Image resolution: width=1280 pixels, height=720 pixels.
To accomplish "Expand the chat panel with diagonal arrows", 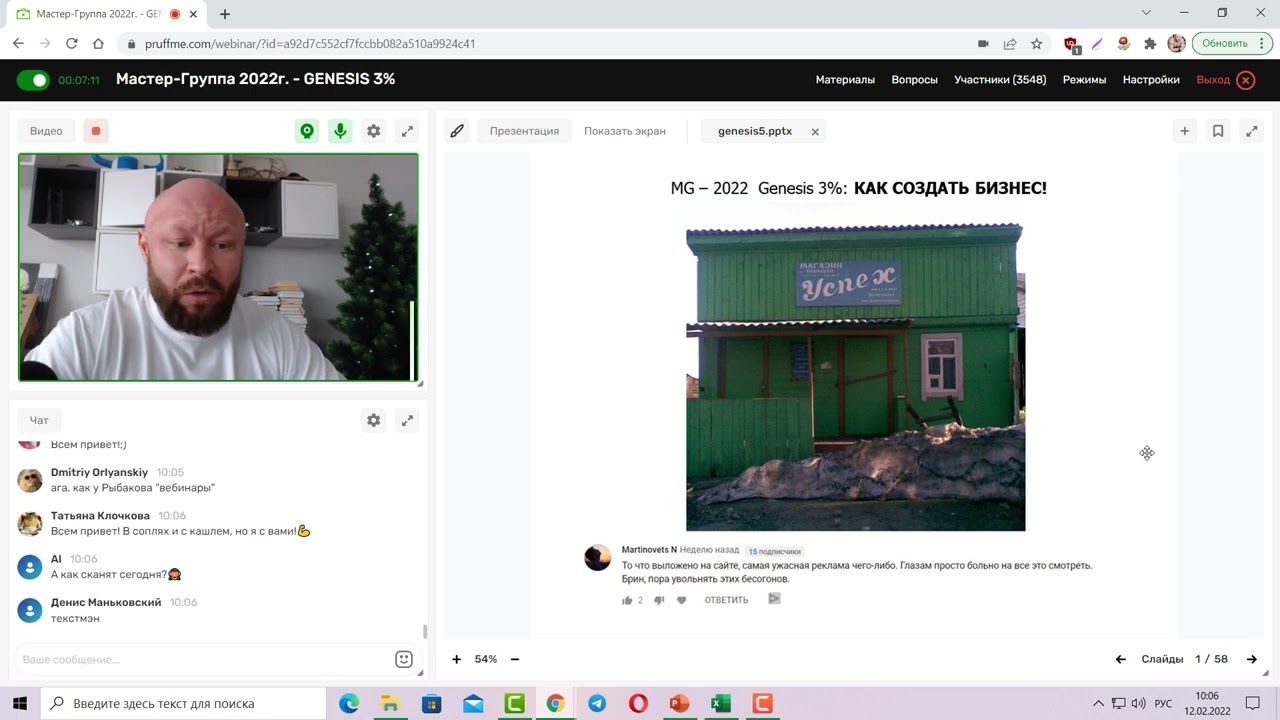I will [x=407, y=420].
